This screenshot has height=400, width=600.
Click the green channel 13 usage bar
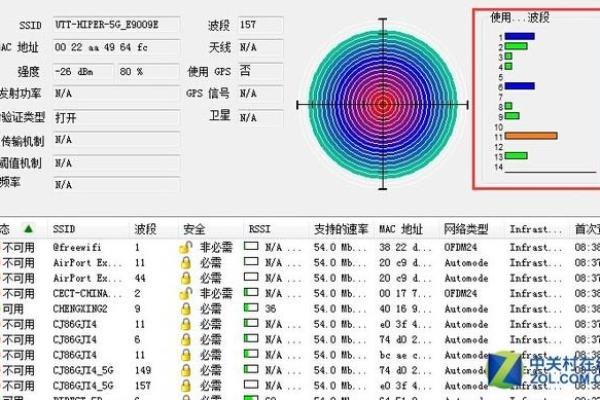(x=516, y=155)
